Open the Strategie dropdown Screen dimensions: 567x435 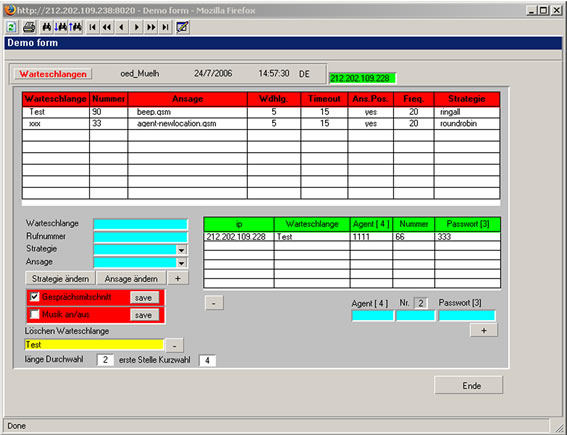(x=182, y=250)
